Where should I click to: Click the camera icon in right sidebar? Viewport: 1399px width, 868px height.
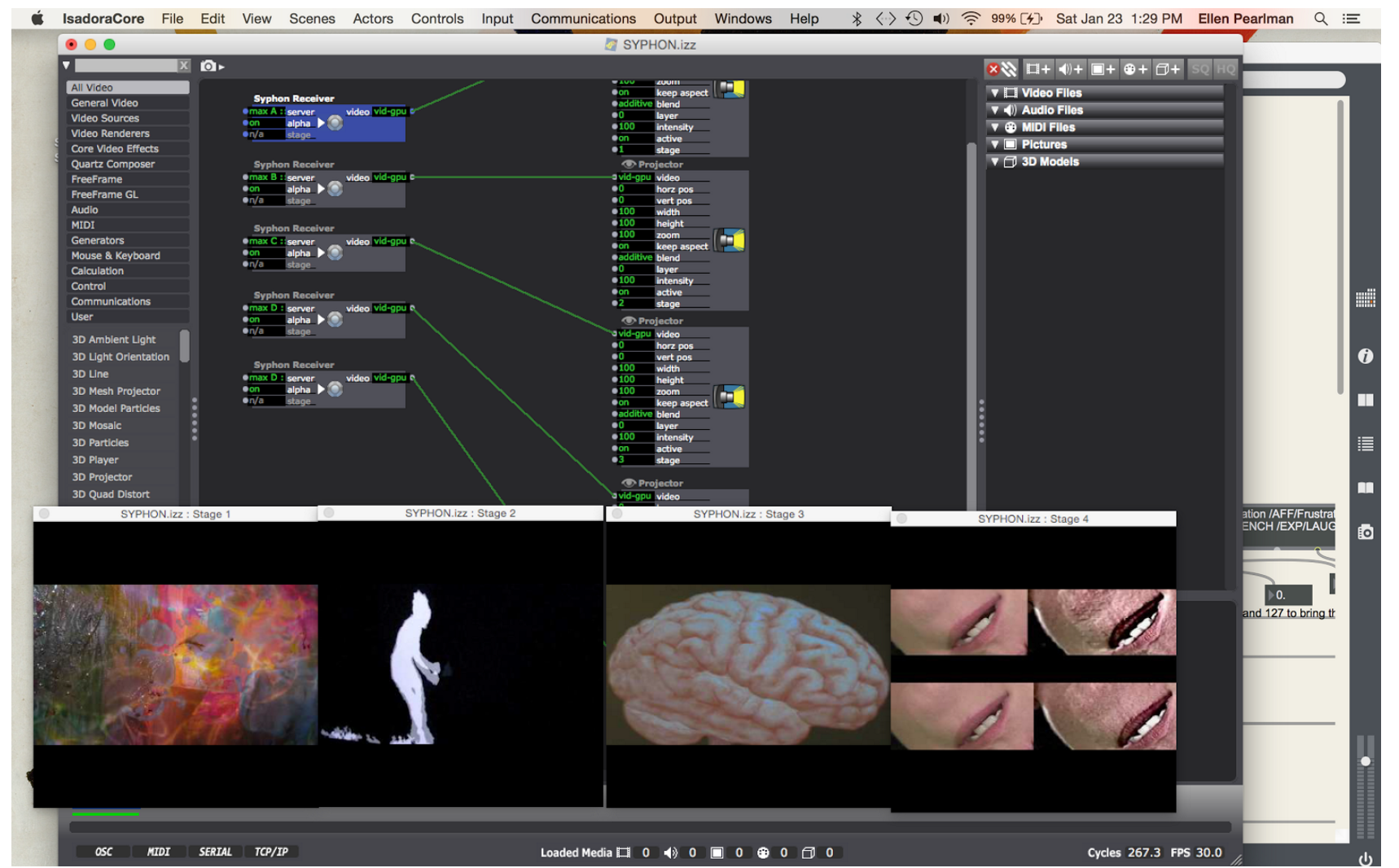1366,532
